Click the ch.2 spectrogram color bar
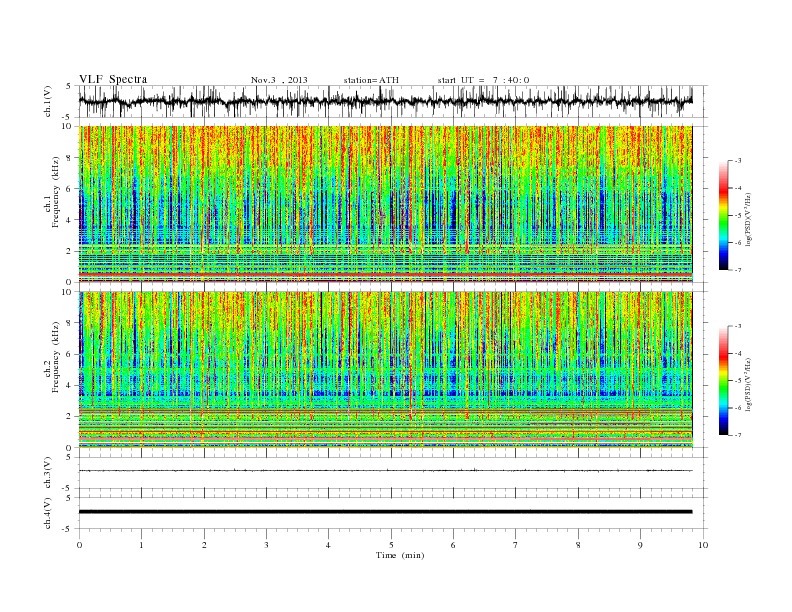This screenshot has height=612, width=792. [723, 380]
